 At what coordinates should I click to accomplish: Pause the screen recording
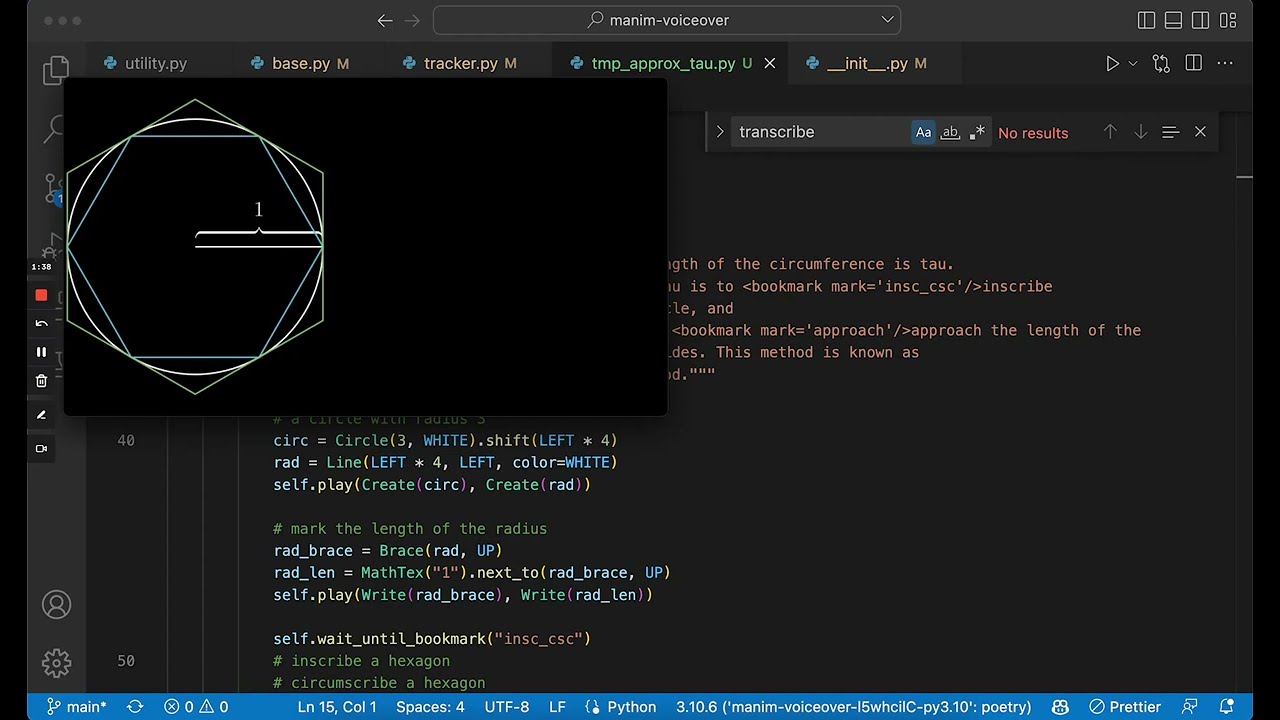click(41, 352)
